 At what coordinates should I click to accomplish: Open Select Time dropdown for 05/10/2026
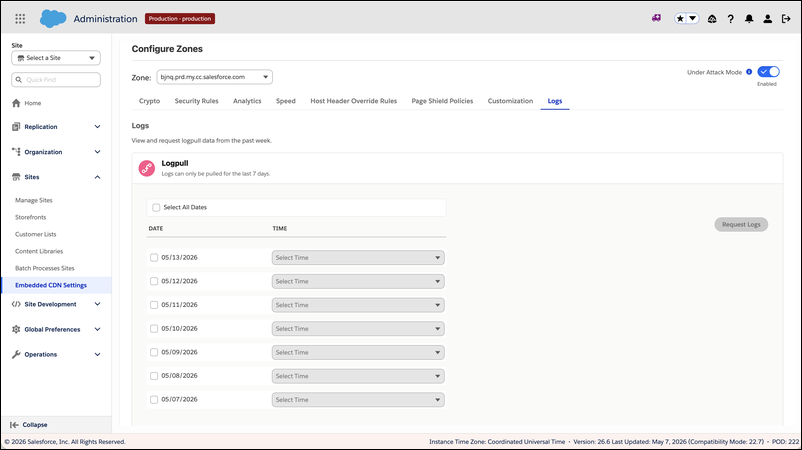[358, 329]
